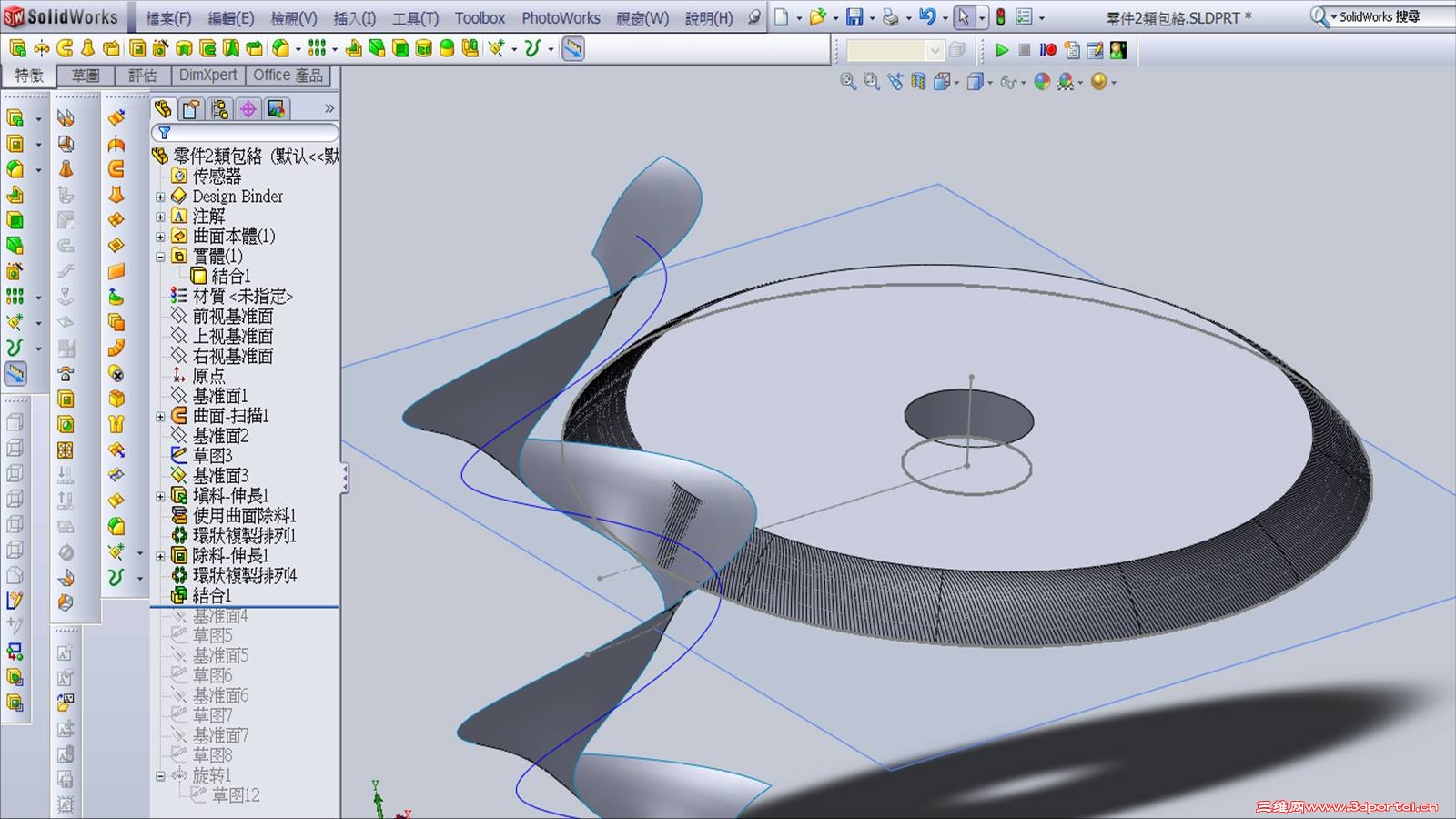Screen dimensions: 1456x819
Task: Undo the last action
Action: point(927,17)
